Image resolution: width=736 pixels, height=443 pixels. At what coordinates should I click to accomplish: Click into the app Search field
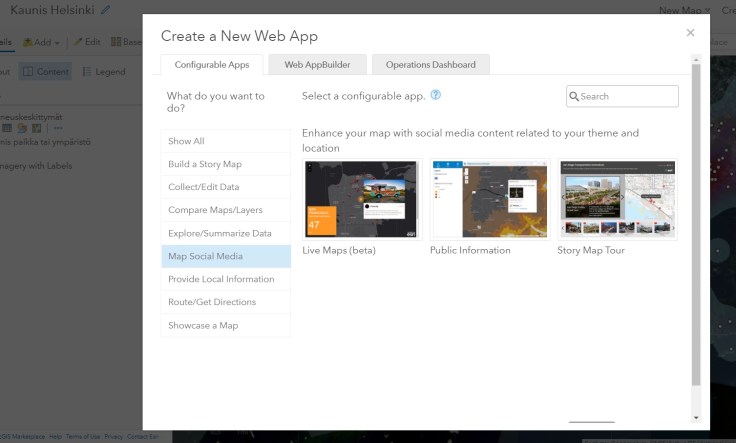pyautogui.click(x=628, y=97)
